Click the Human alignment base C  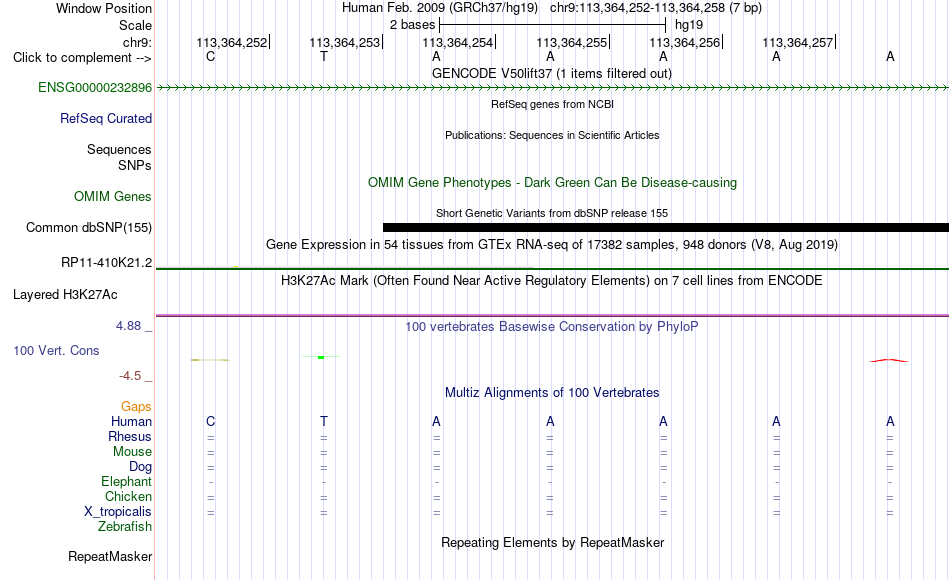click(x=210, y=421)
